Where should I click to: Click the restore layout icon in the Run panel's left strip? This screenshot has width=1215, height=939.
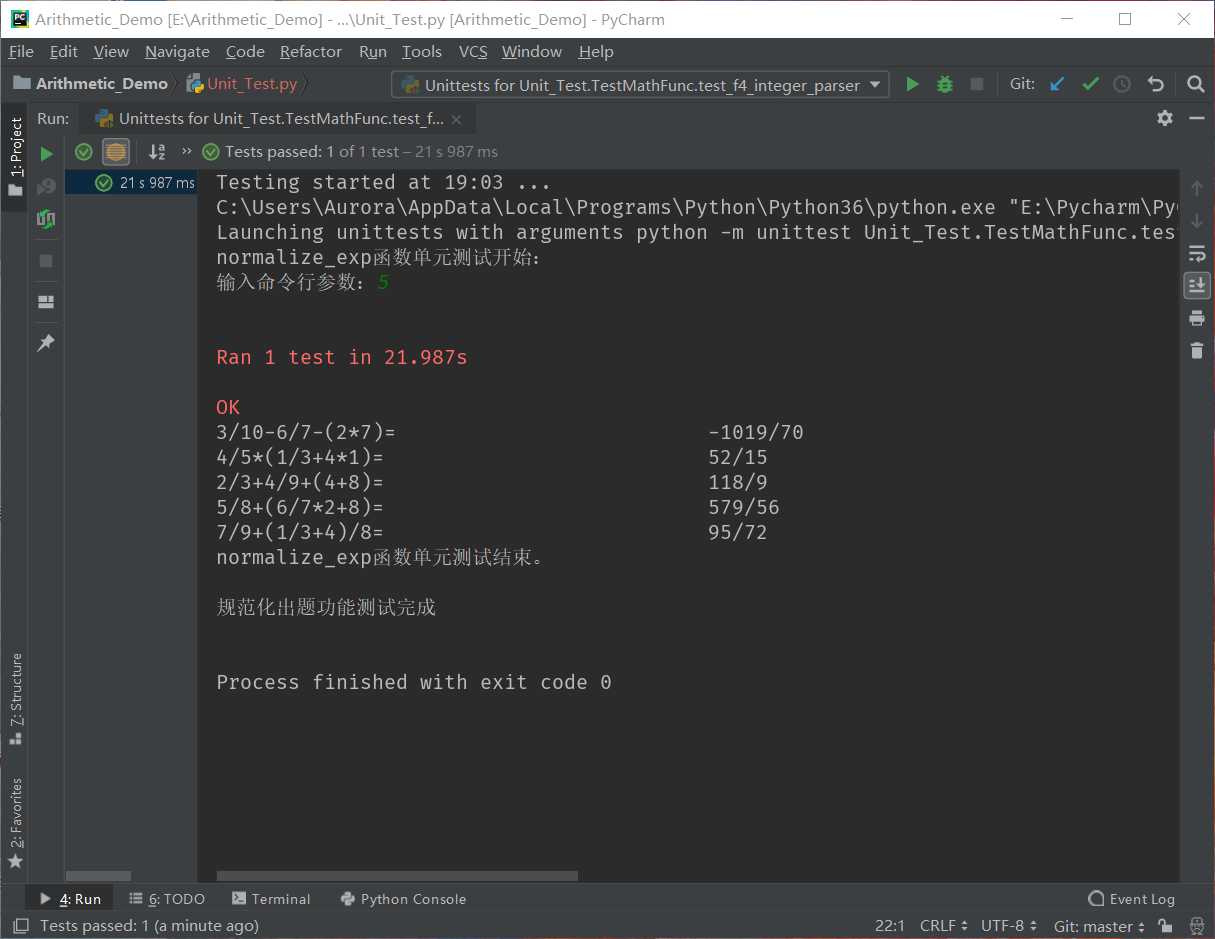[x=46, y=302]
